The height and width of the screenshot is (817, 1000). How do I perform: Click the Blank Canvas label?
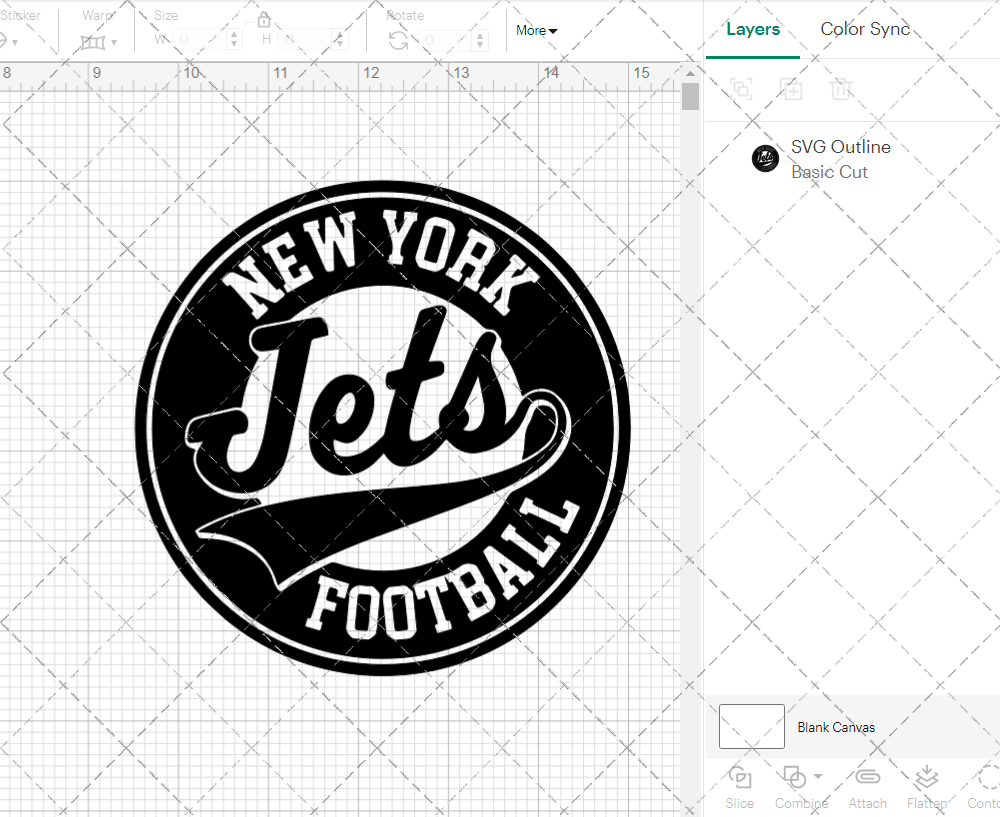[x=836, y=727]
